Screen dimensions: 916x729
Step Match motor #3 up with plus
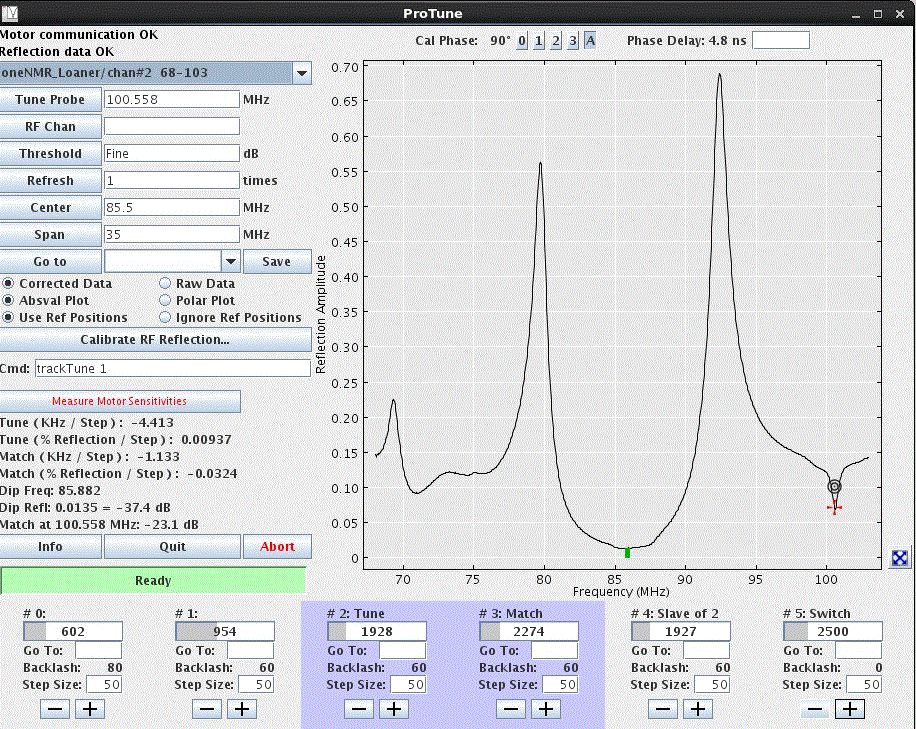pos(546,709)
